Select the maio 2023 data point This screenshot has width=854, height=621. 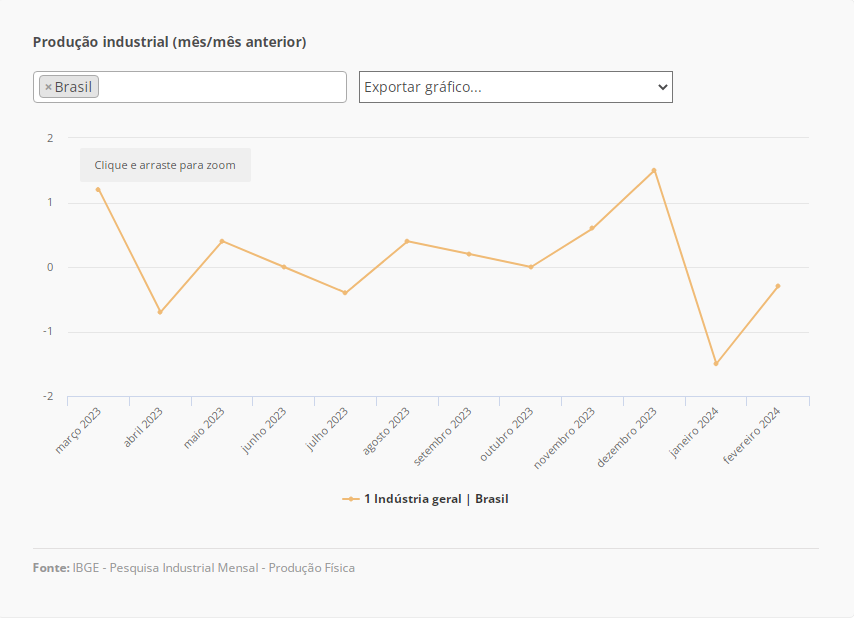point(222,241)
